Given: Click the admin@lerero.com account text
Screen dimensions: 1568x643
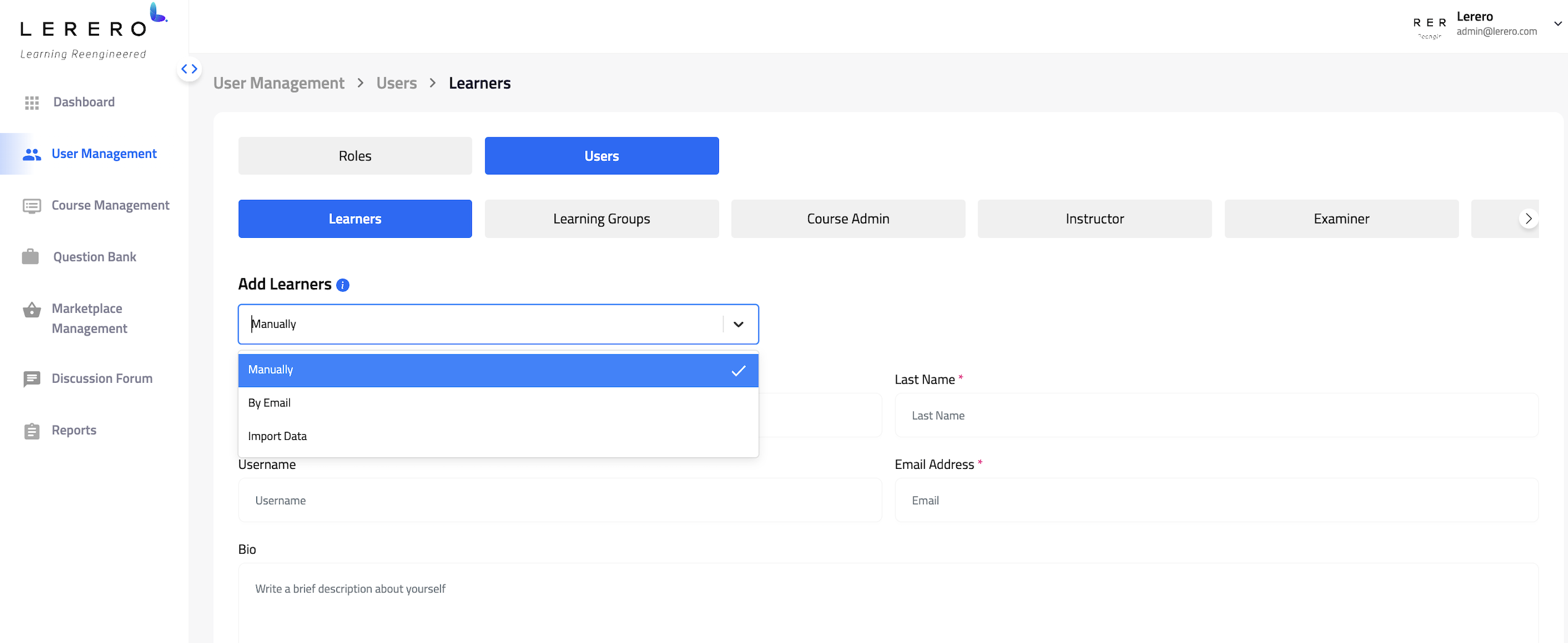Looking at the screenshot, I should click(1496, 32).
